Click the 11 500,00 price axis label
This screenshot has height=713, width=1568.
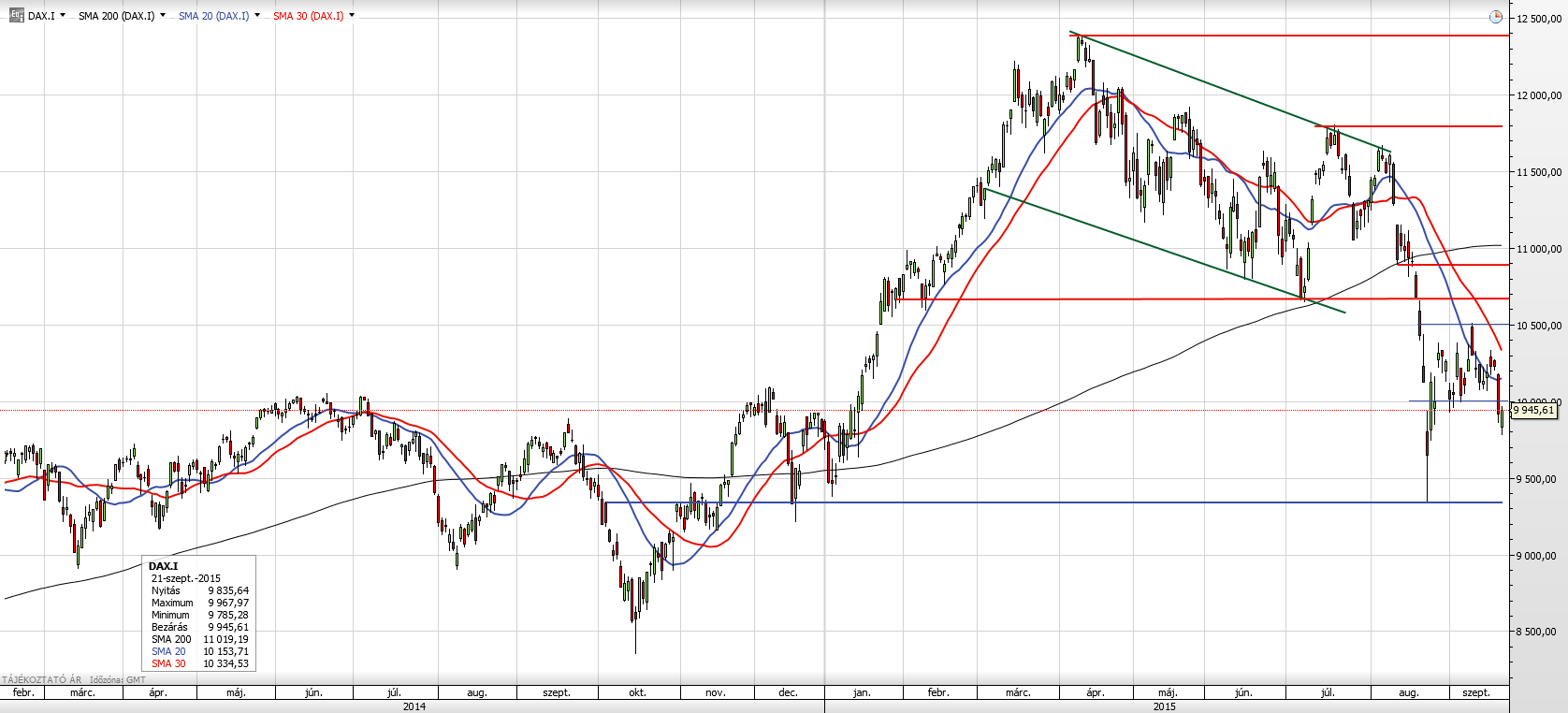(x=1539, y=172)
